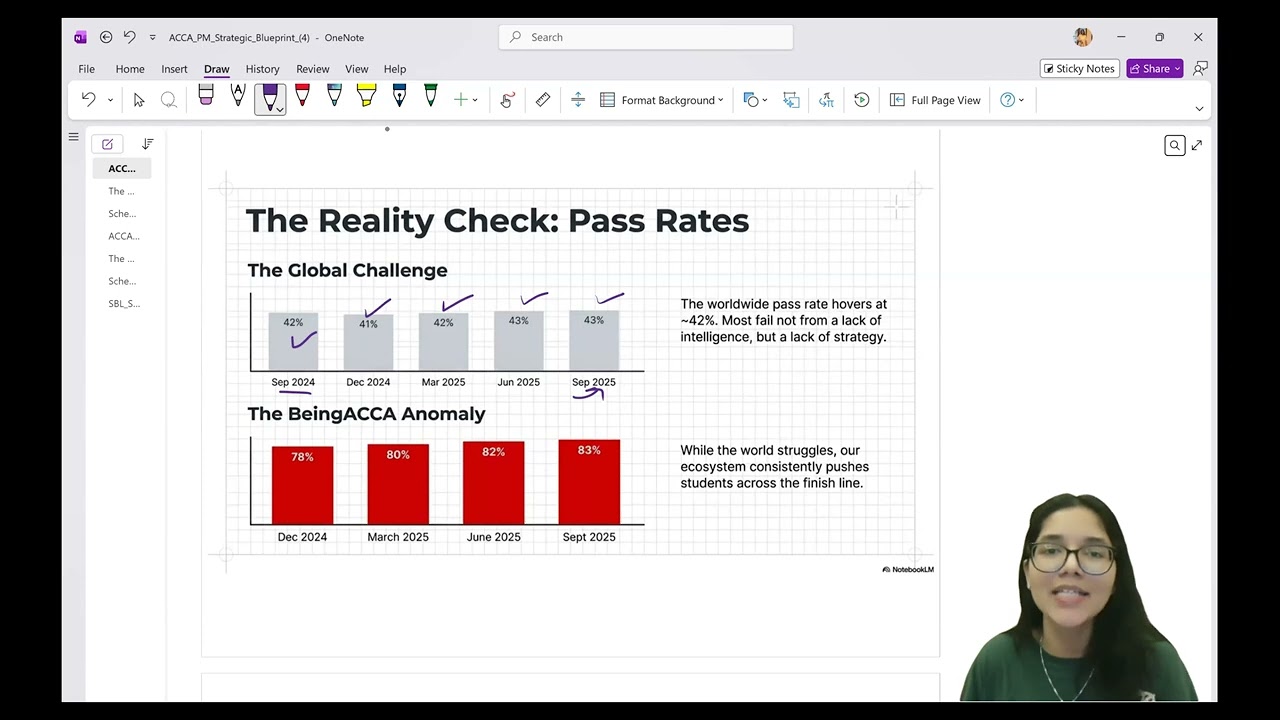The height and width of the screenshot is (720, 1280).
Task: Click the user profile picture
Action: click(x=1083, y=37)
